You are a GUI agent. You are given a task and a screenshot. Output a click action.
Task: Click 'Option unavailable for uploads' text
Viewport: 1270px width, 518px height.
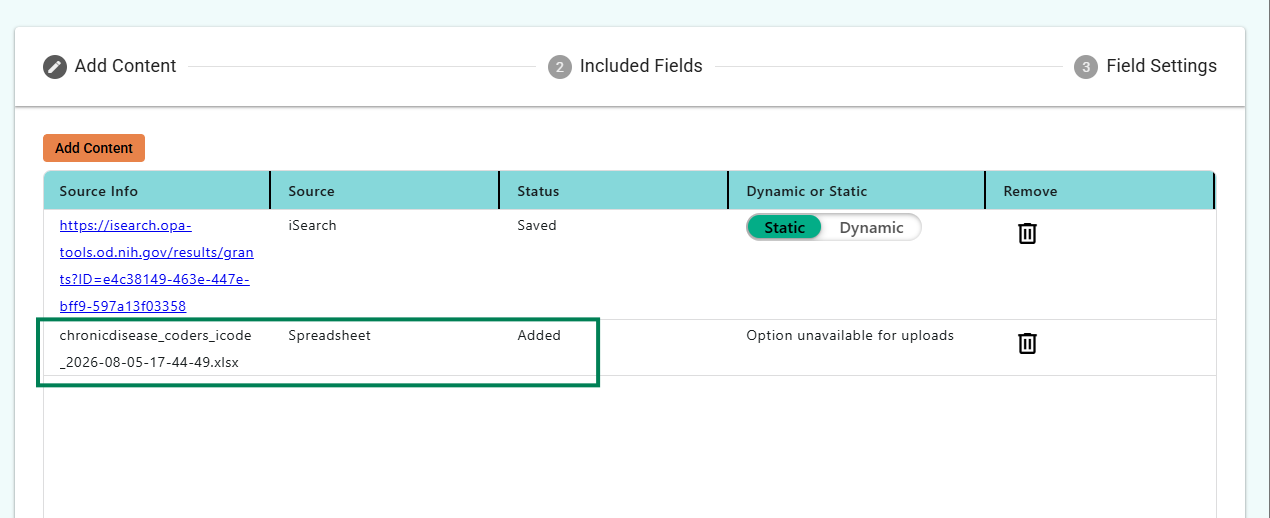tap(850, 336)
